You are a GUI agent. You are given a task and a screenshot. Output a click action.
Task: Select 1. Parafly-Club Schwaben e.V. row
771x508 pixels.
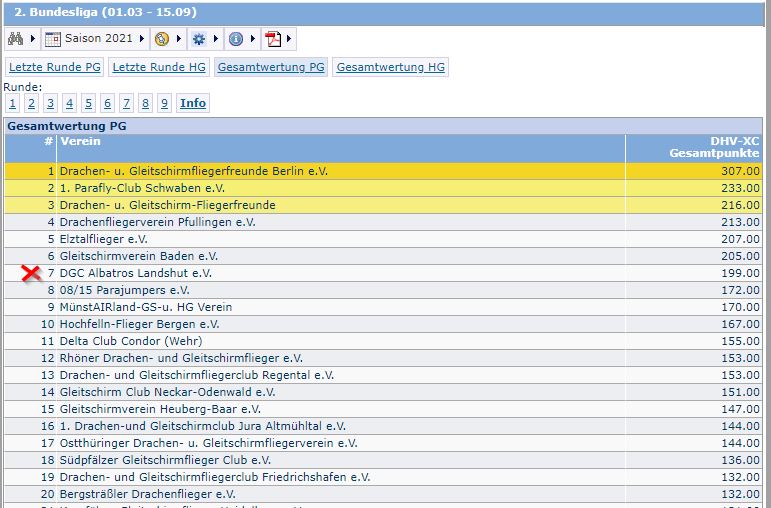384,188
